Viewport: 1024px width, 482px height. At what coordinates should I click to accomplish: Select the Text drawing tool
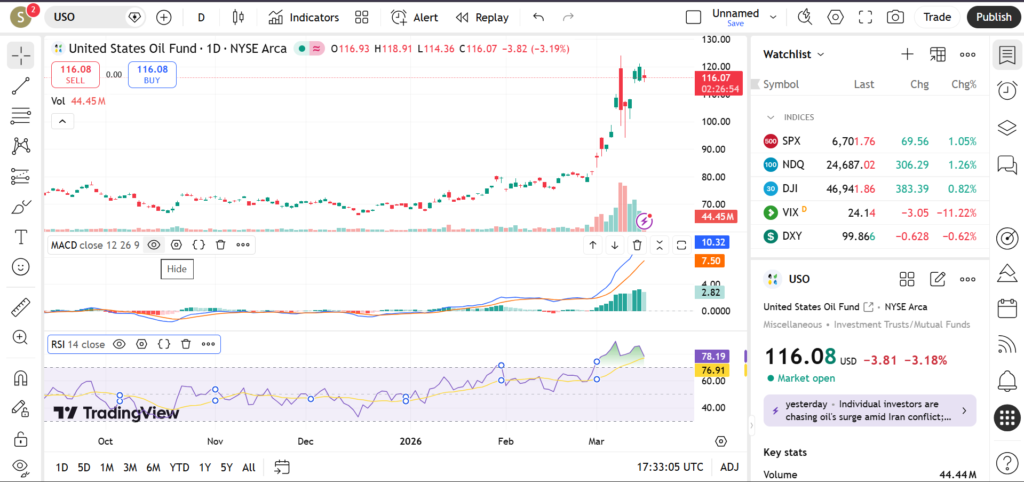tap(20, 237)
